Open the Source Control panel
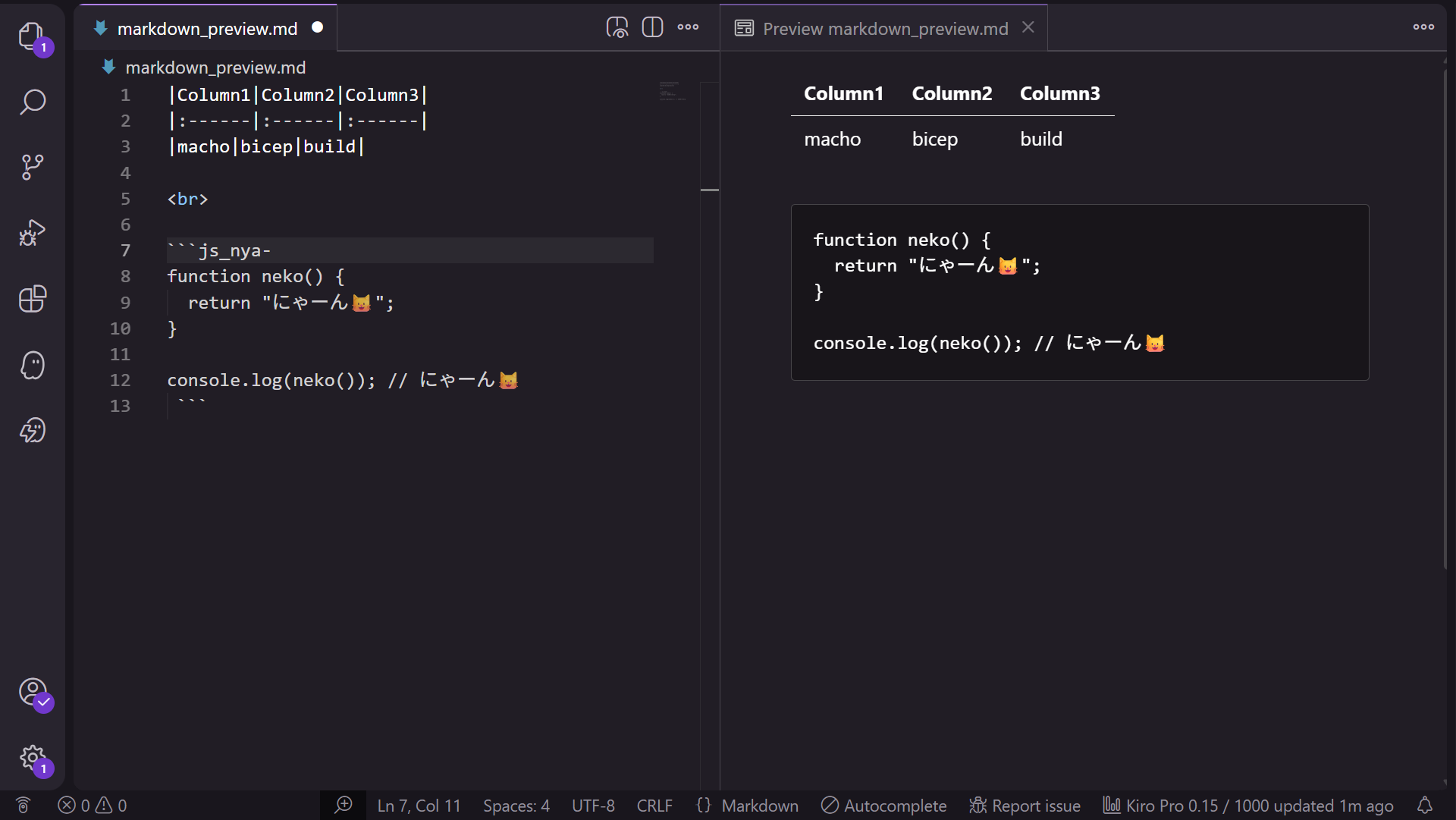The image size is (1456, 820). tap(33, 167)
